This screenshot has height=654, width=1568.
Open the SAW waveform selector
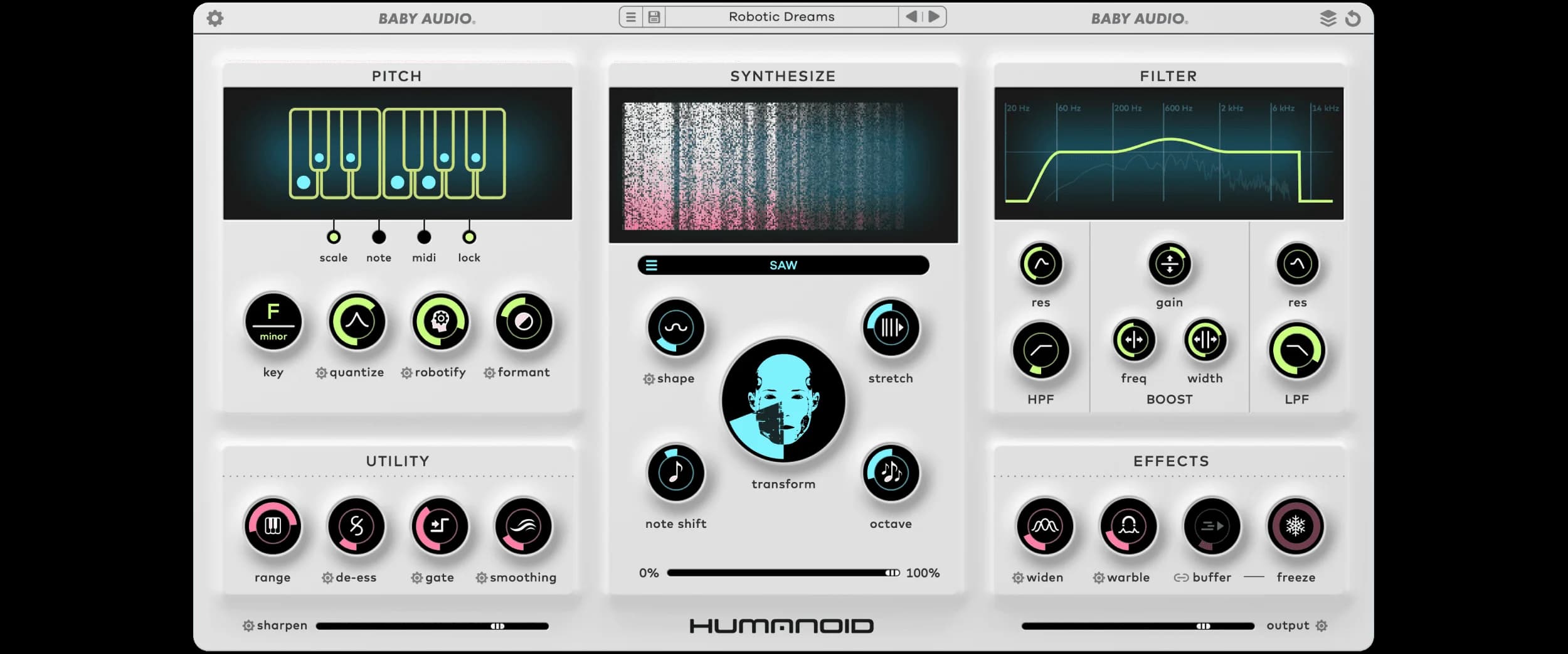click(783, 265)
